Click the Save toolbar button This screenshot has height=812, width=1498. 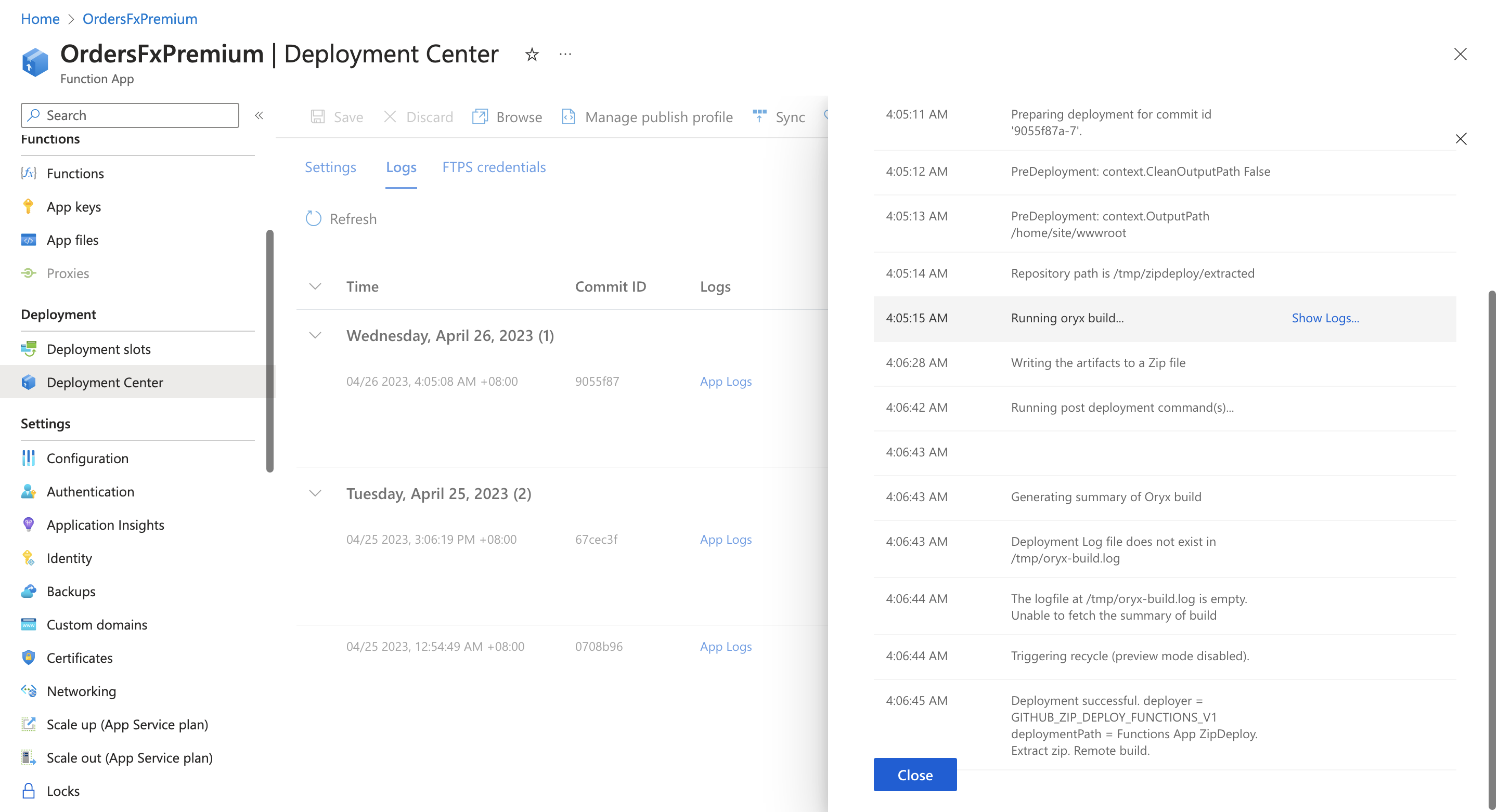337,117
